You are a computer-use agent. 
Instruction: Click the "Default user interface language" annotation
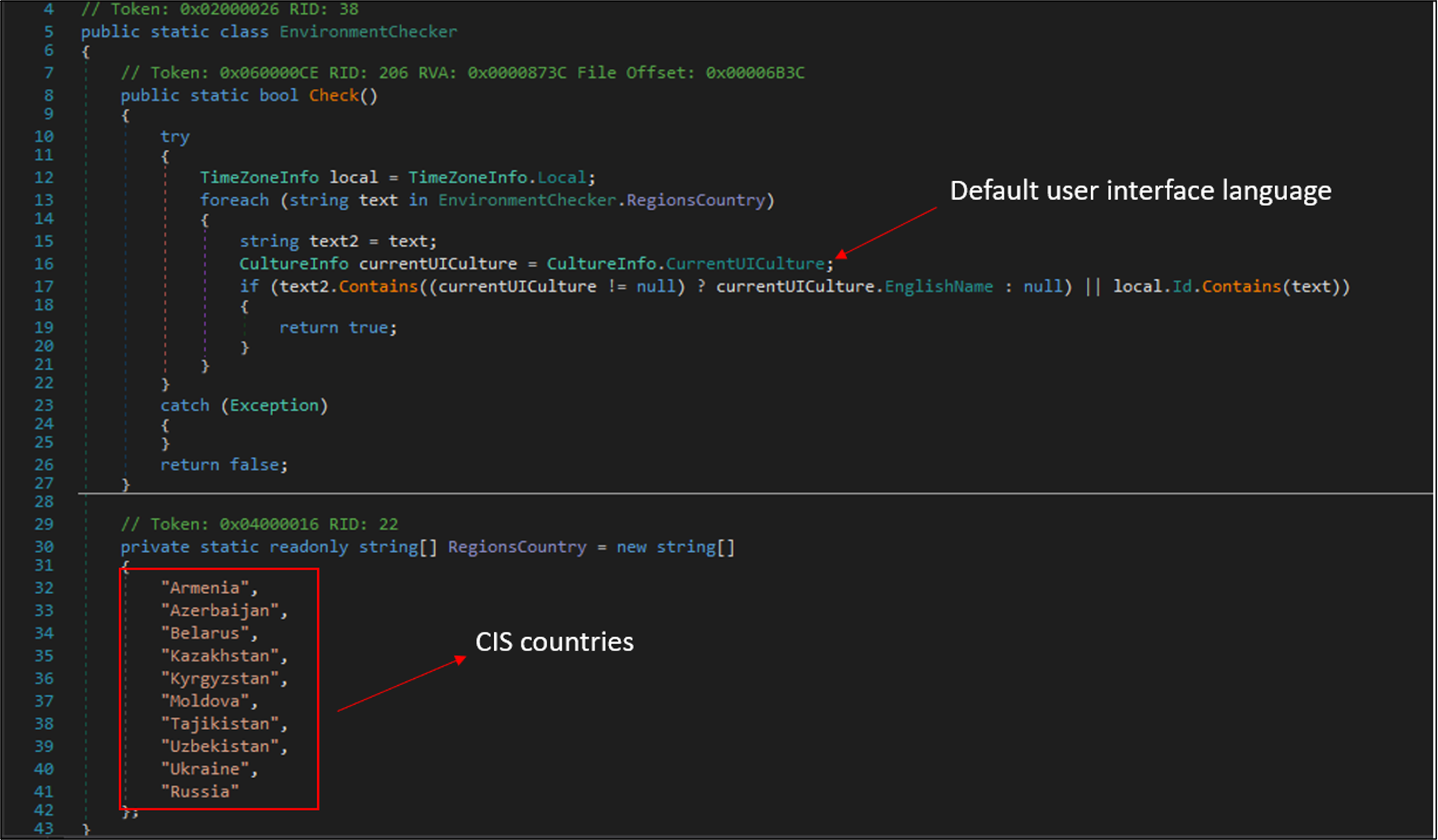(x=1140, y=191)
